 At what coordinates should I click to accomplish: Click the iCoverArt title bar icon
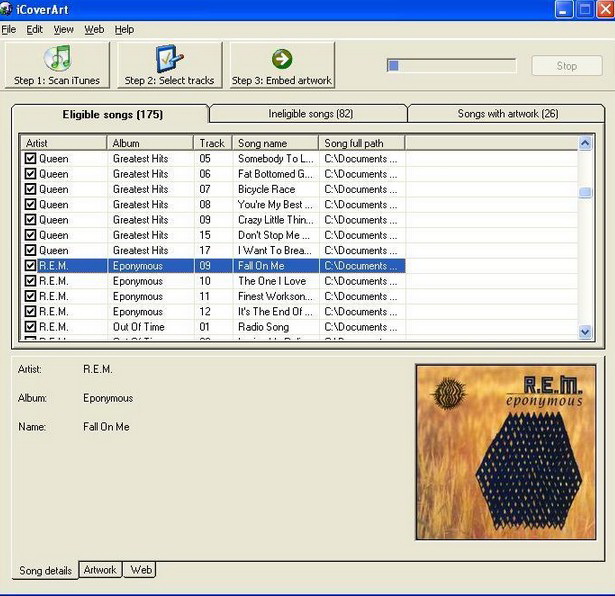(8, 9)
